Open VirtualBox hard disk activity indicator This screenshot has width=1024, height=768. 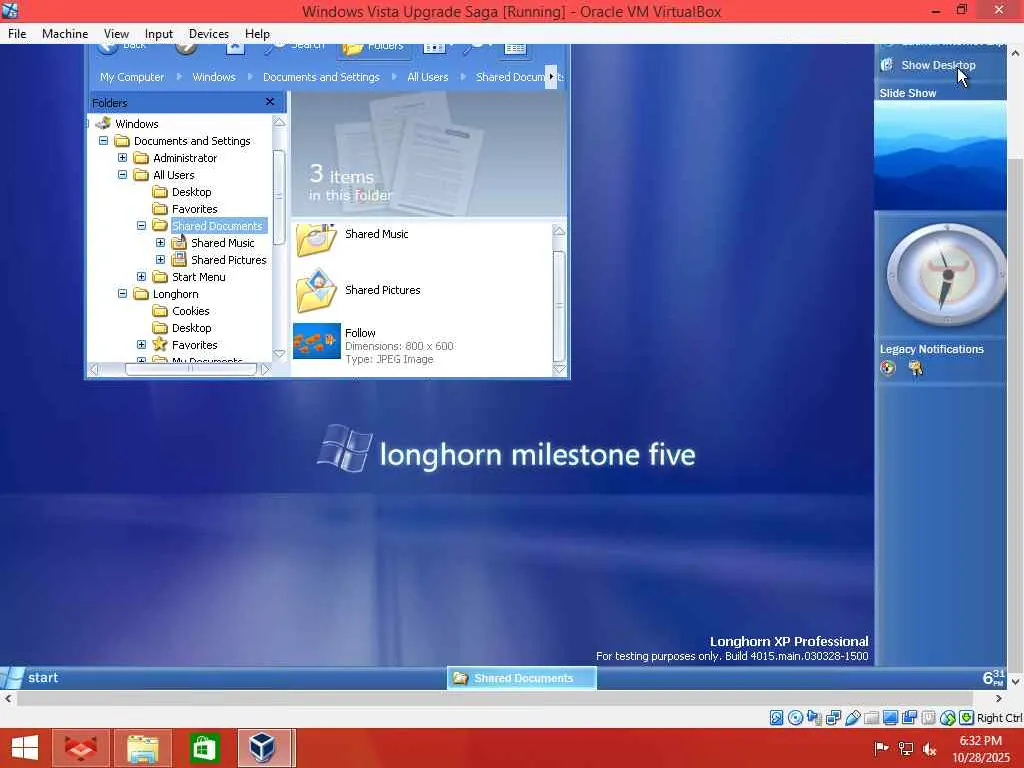click(776, 718)
